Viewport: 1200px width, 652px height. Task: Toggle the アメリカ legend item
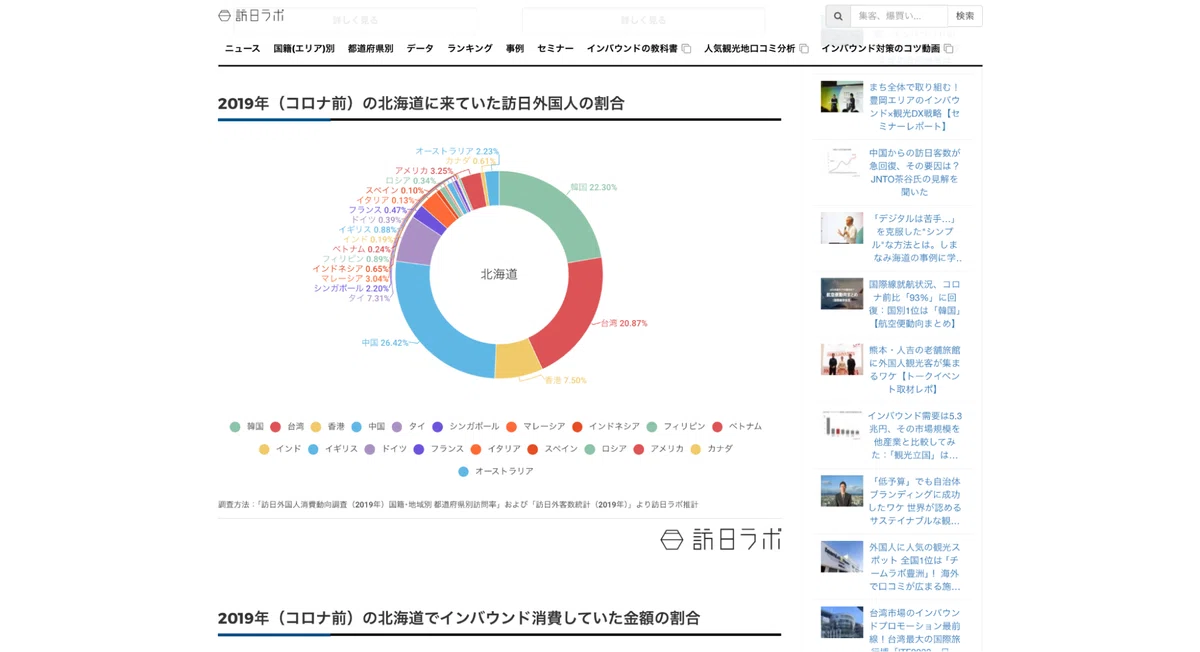click(659, 449)
